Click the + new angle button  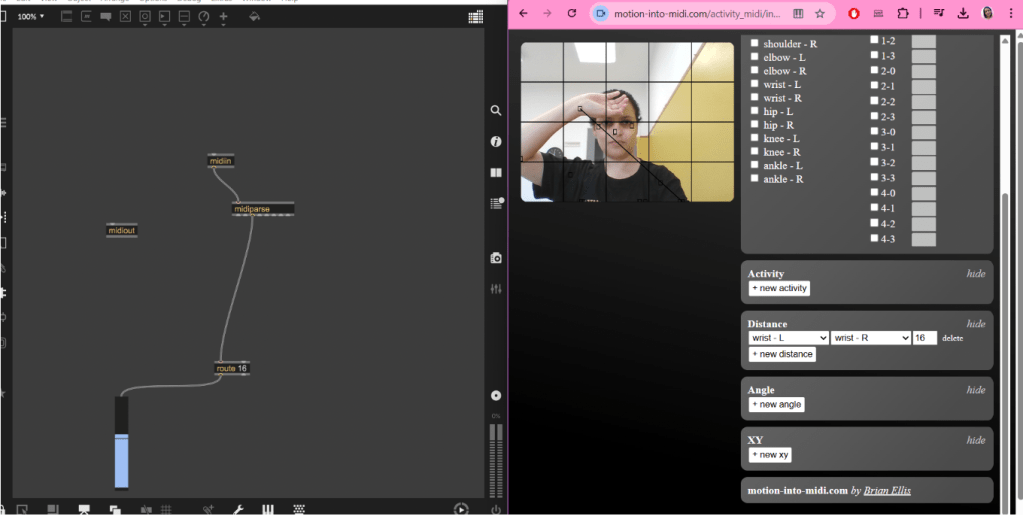click(776, 404)
